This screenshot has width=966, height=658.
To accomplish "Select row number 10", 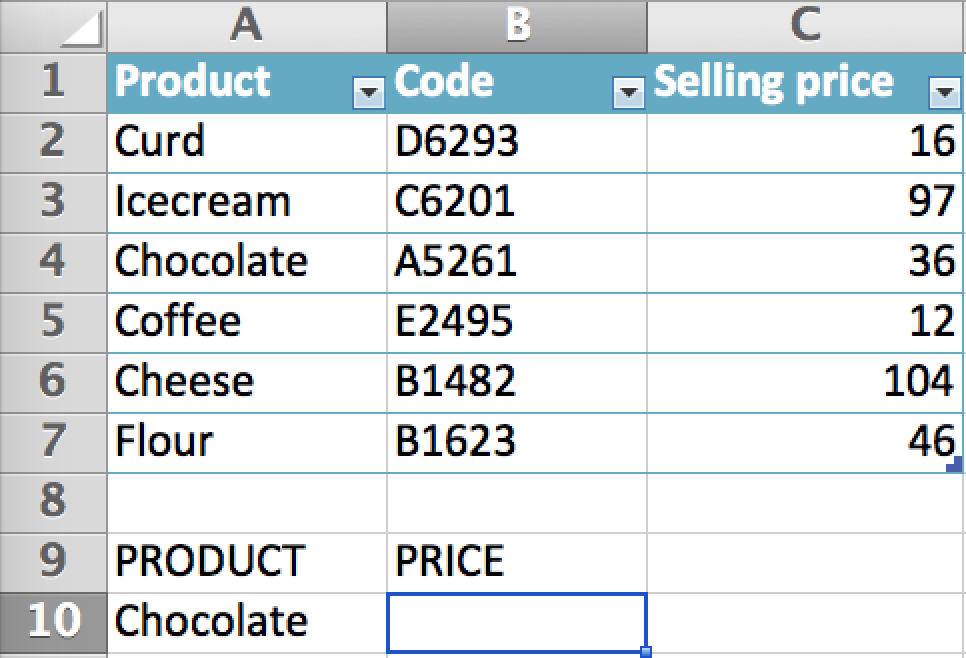I will click(x=52, y=620).
